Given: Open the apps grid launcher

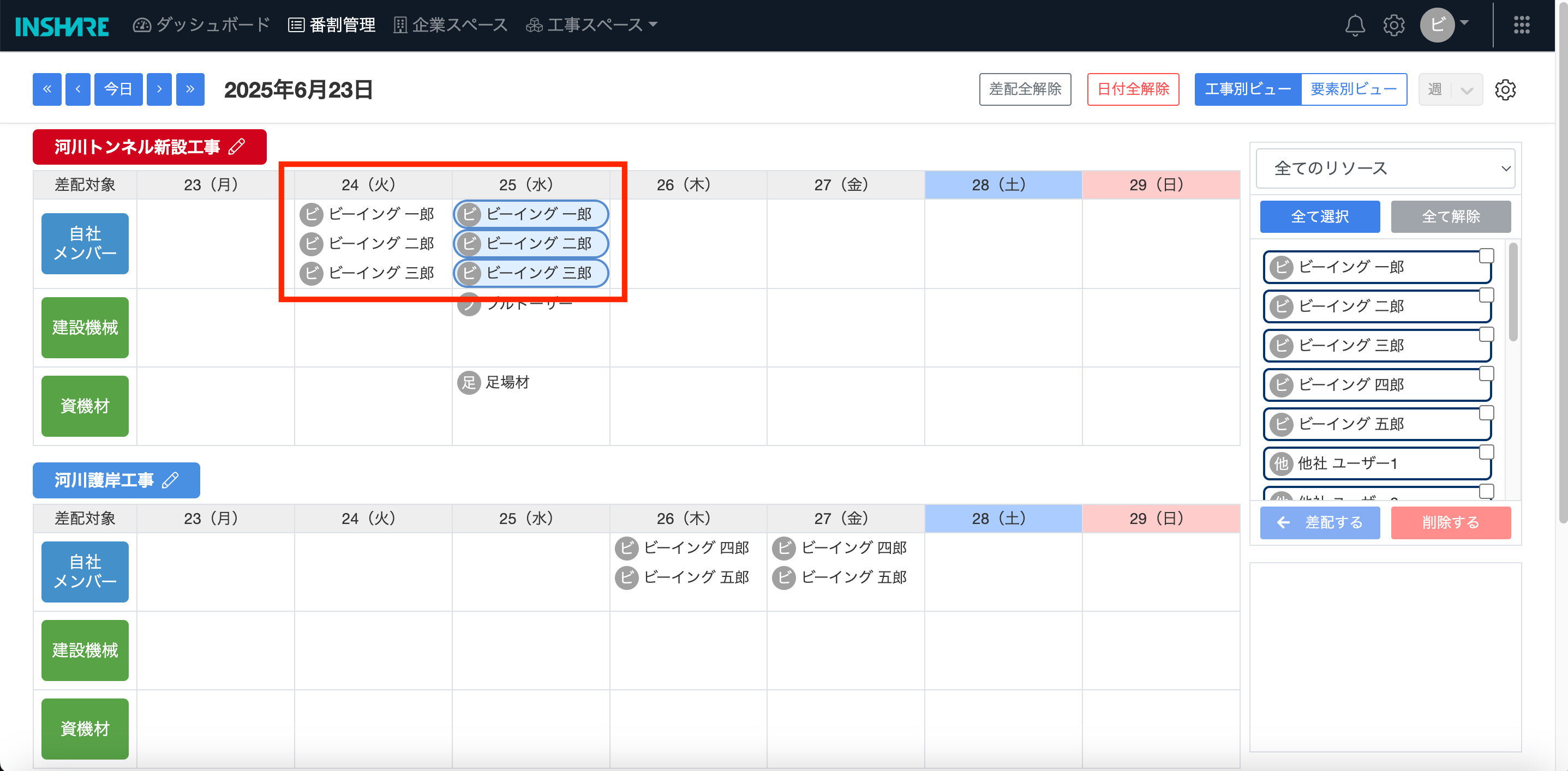Looking at the screenshot, I should [1521, 25].
